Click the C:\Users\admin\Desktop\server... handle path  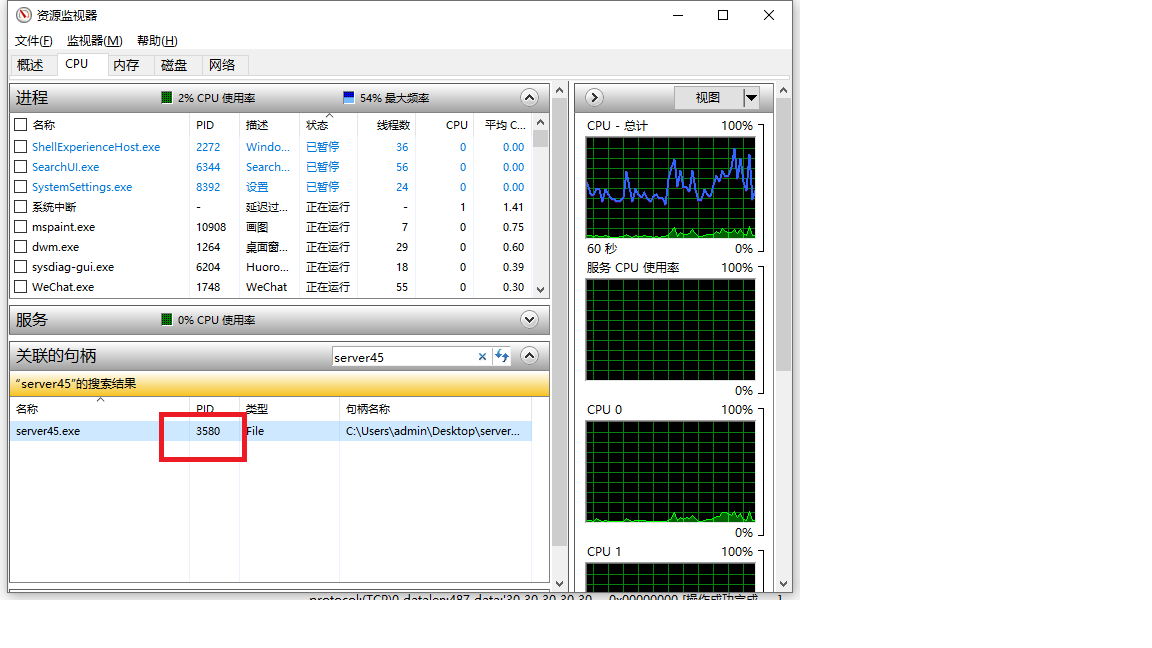tap(433, 431)
